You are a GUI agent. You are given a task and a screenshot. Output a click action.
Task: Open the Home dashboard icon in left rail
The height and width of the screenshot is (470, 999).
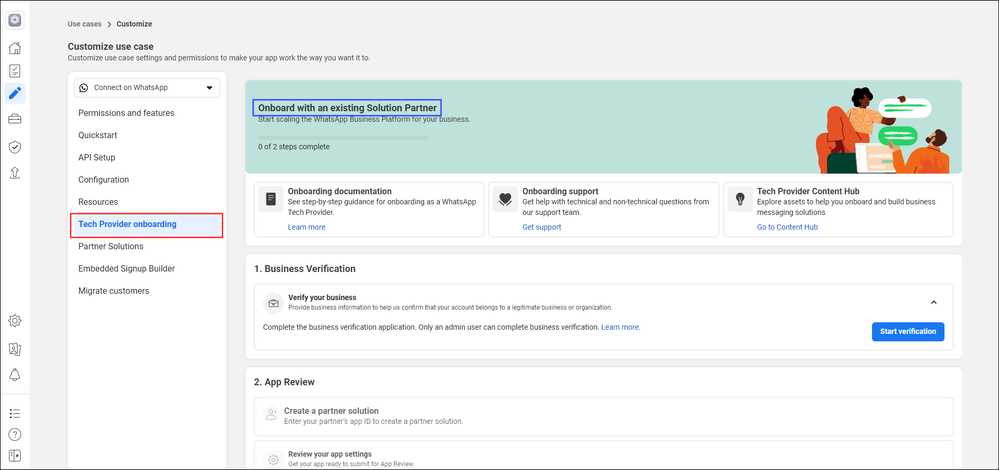click(15, 48)
